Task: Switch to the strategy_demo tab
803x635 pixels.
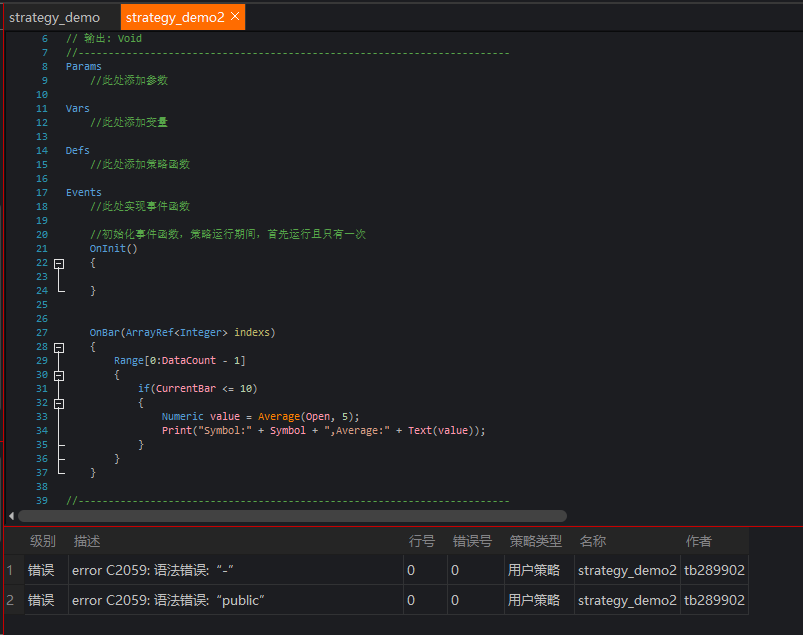Action: coord(55,17)
